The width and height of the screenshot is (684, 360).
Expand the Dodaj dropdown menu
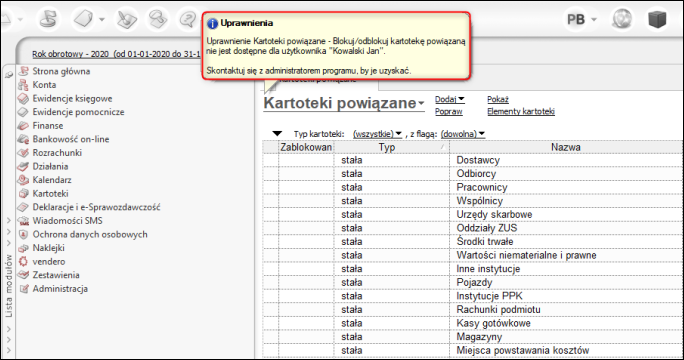pyautogui.click(x=450, y=99)
